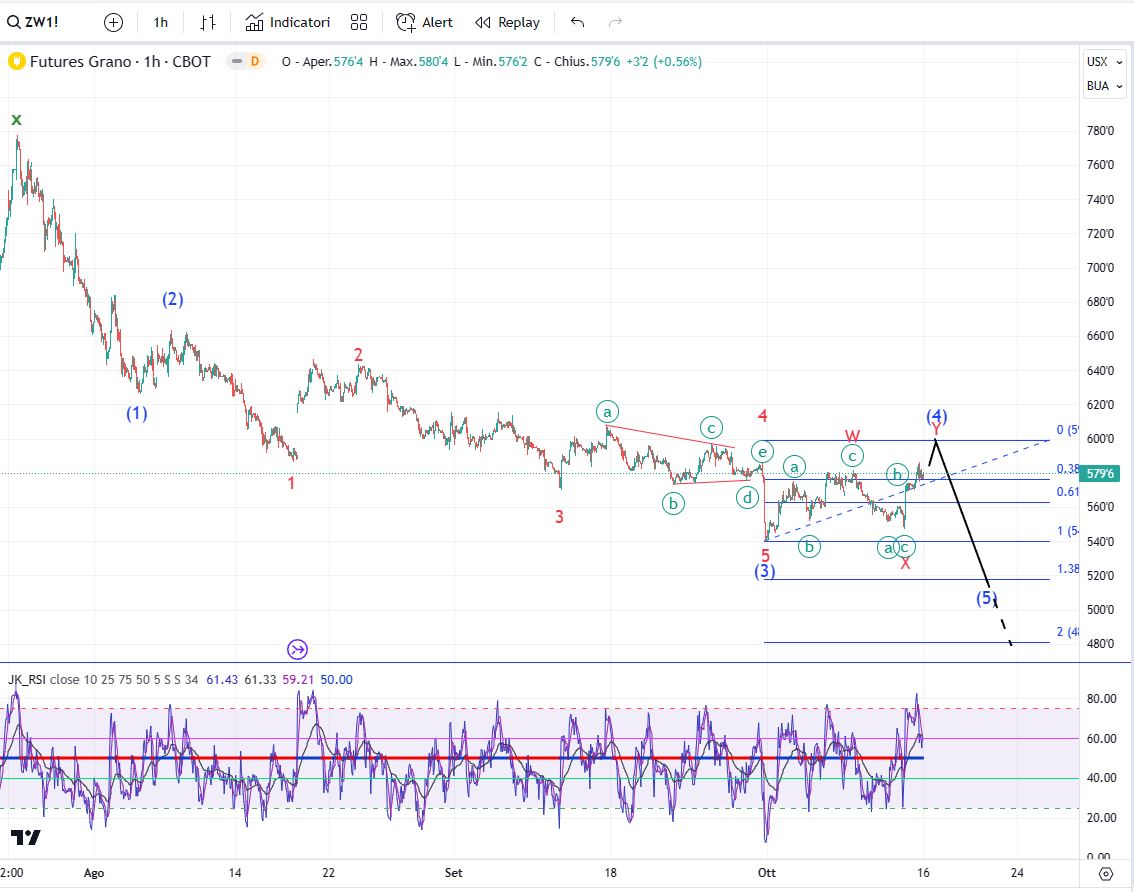Click the Set label on time axis
Screen dimensions: 1134x892
pos(453,872)
